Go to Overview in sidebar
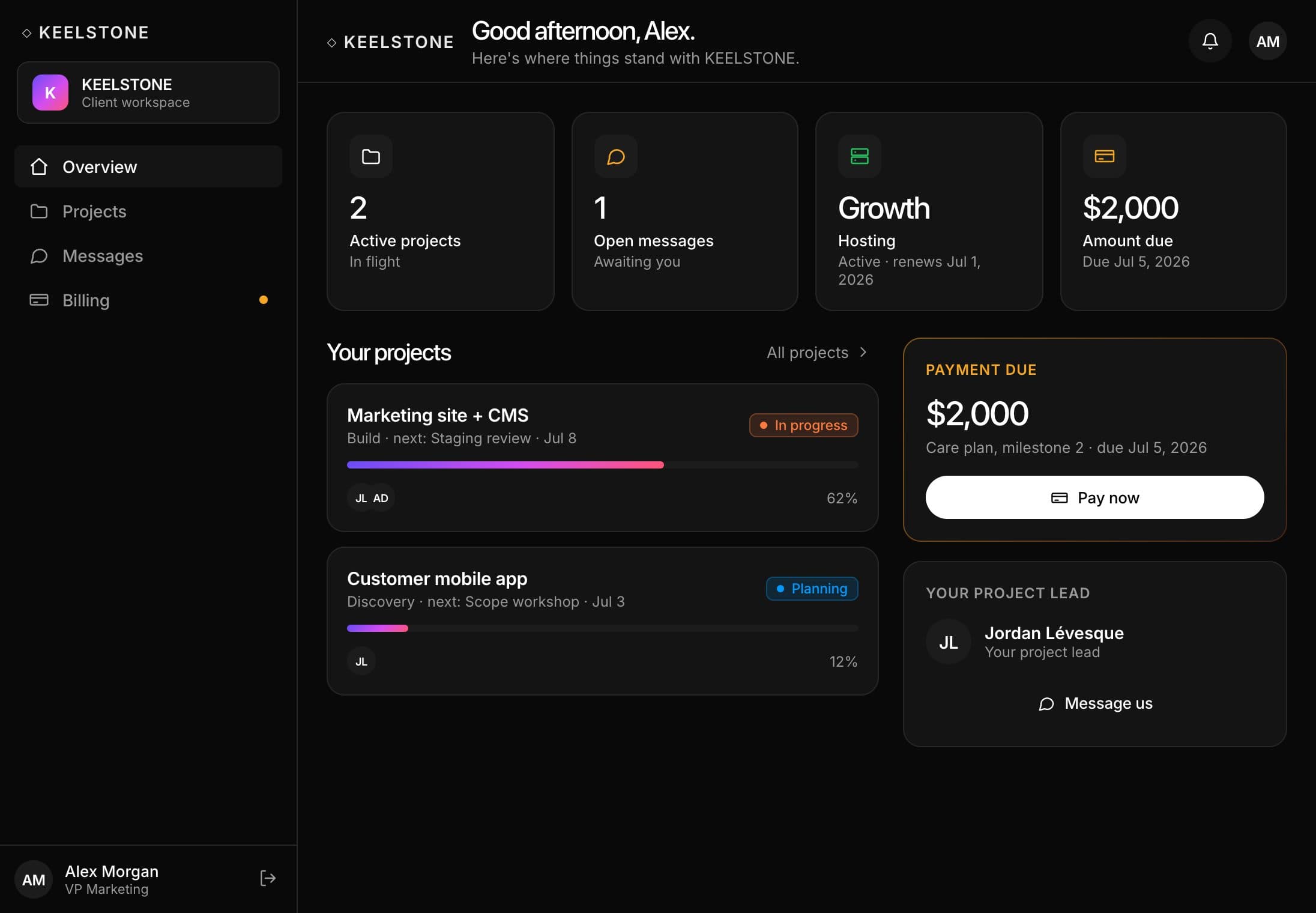The image size is (1316, 913). point(148,166)
